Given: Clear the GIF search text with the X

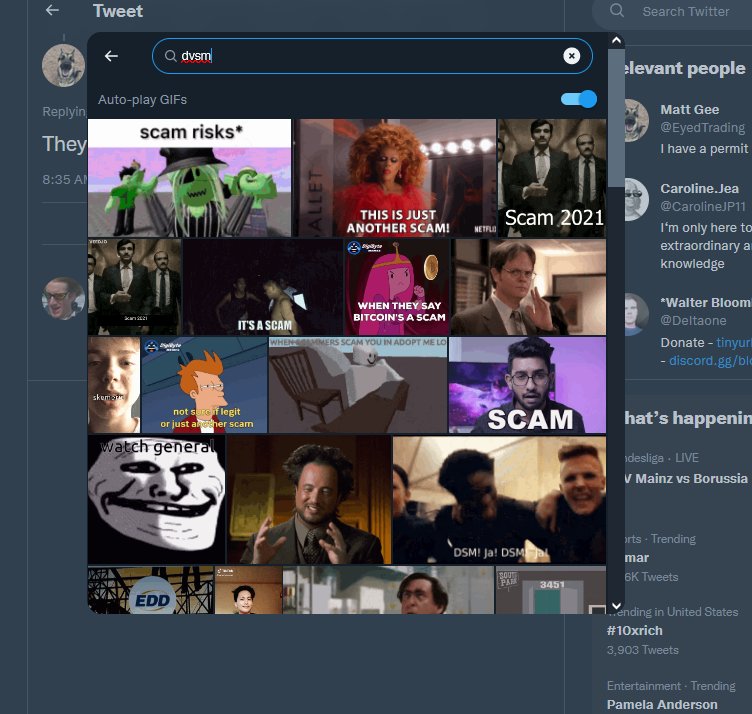Looking at the screenshot, I should pos(571,56).
